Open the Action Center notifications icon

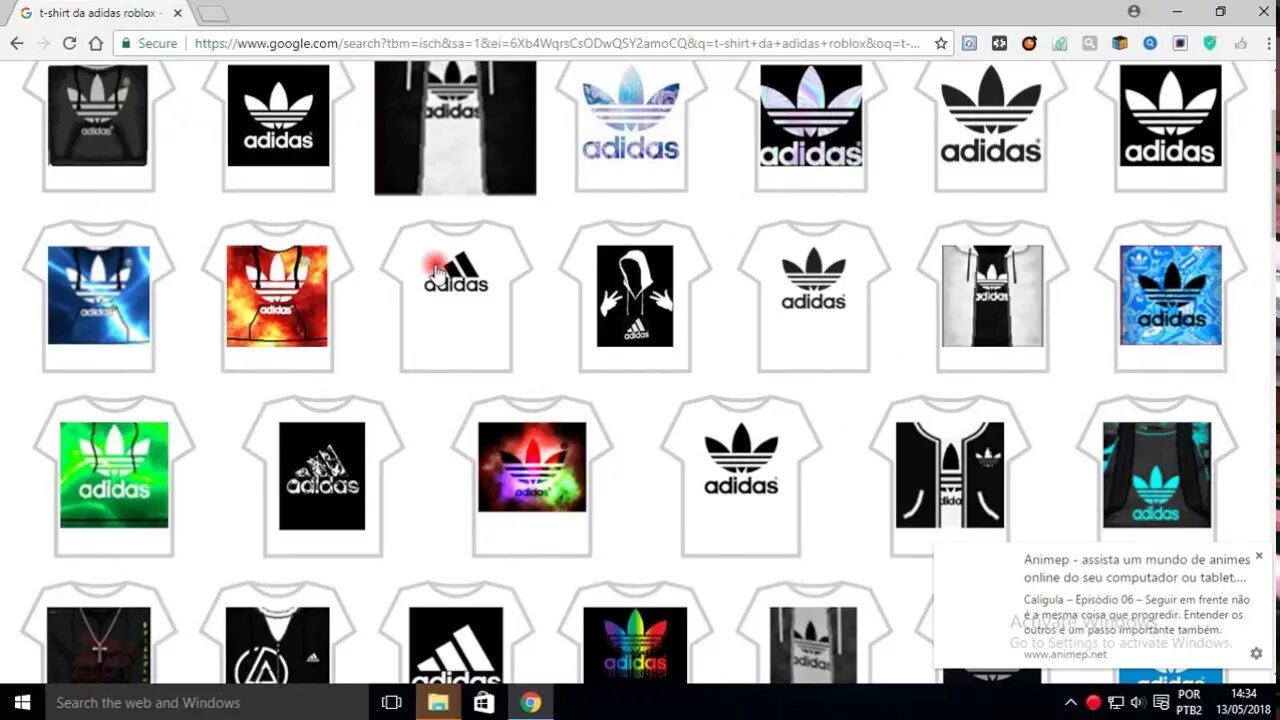(1161, 702)
